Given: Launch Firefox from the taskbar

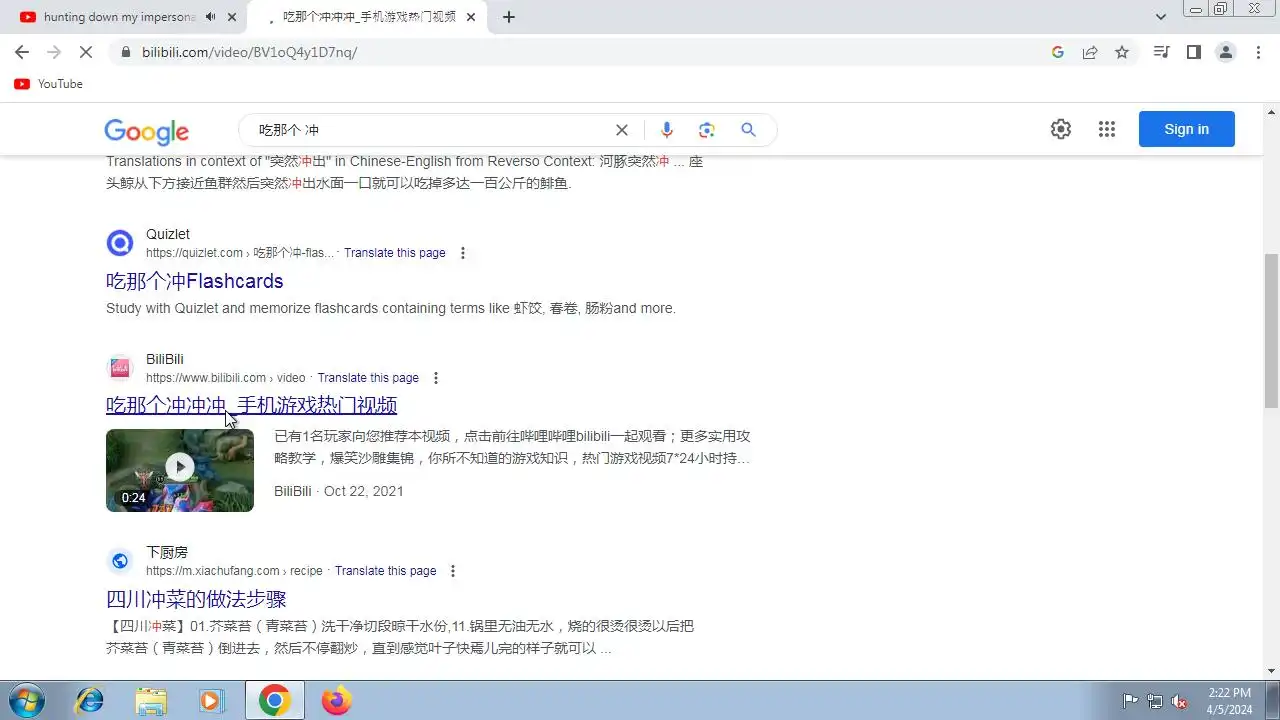Looking at the screenshot, I should [336, 701].
